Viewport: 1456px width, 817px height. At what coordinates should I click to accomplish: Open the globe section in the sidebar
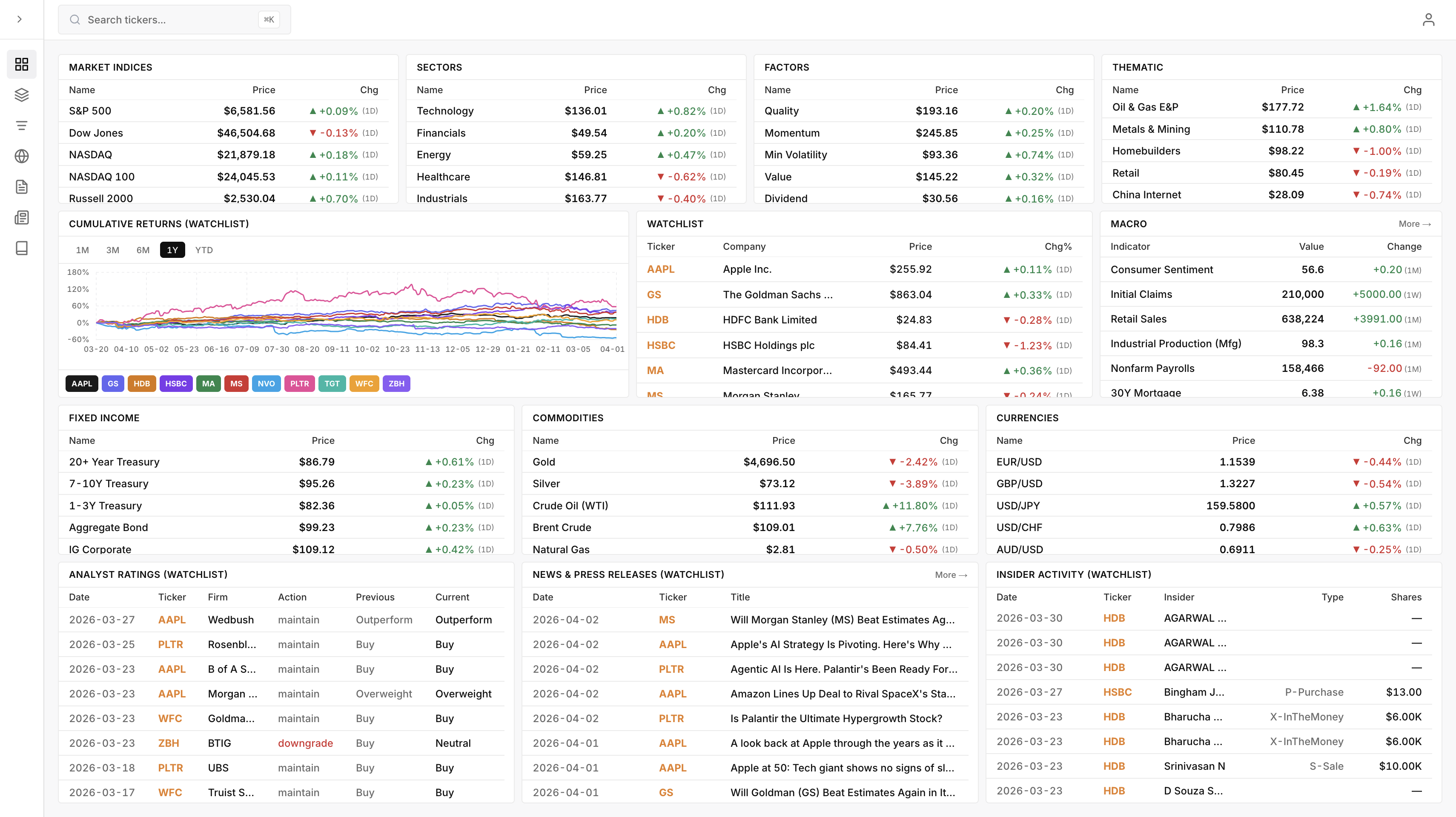(21, 157)
